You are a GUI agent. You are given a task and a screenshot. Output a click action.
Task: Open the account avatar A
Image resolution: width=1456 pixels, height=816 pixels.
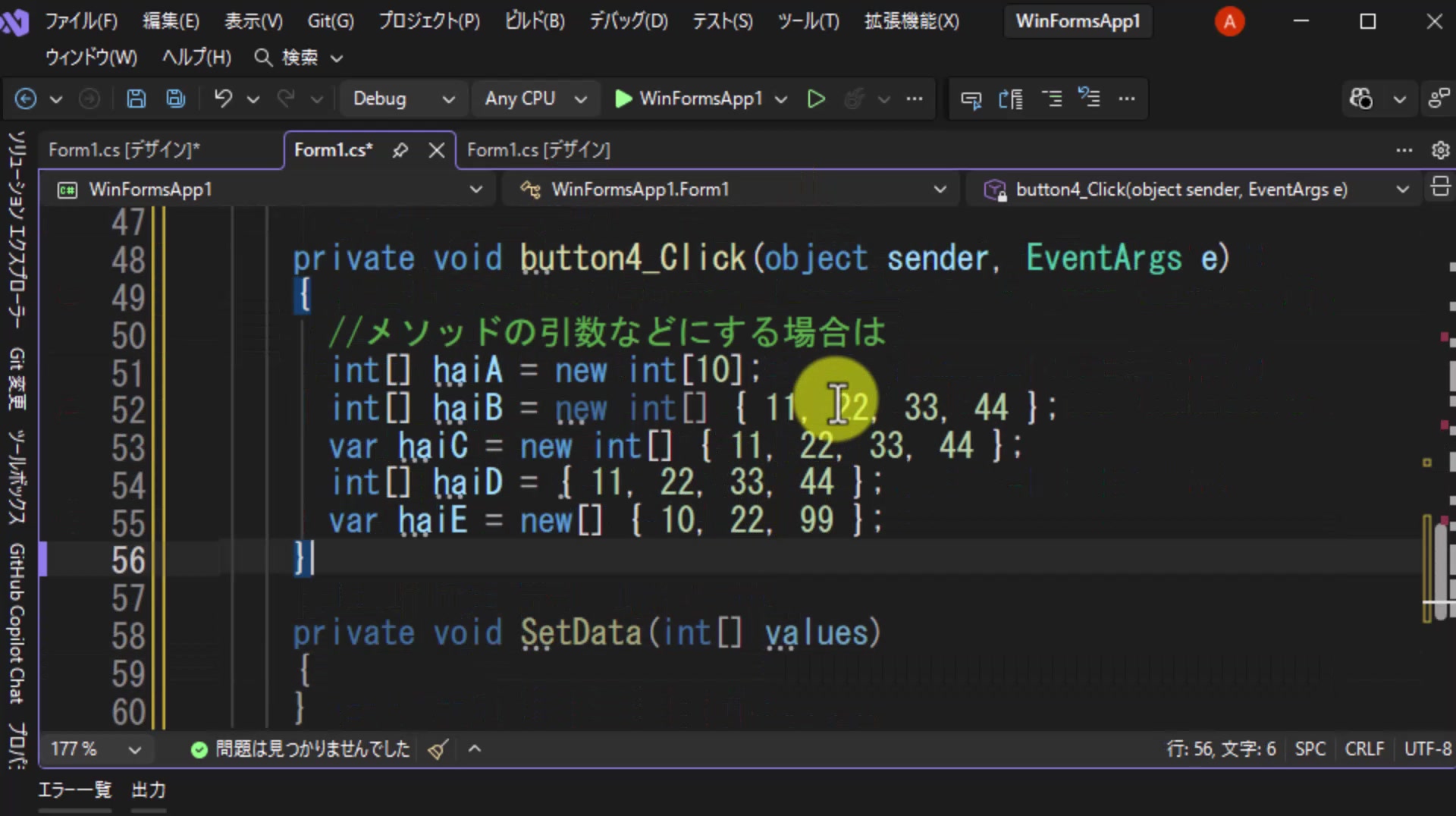click(1229, 21)
